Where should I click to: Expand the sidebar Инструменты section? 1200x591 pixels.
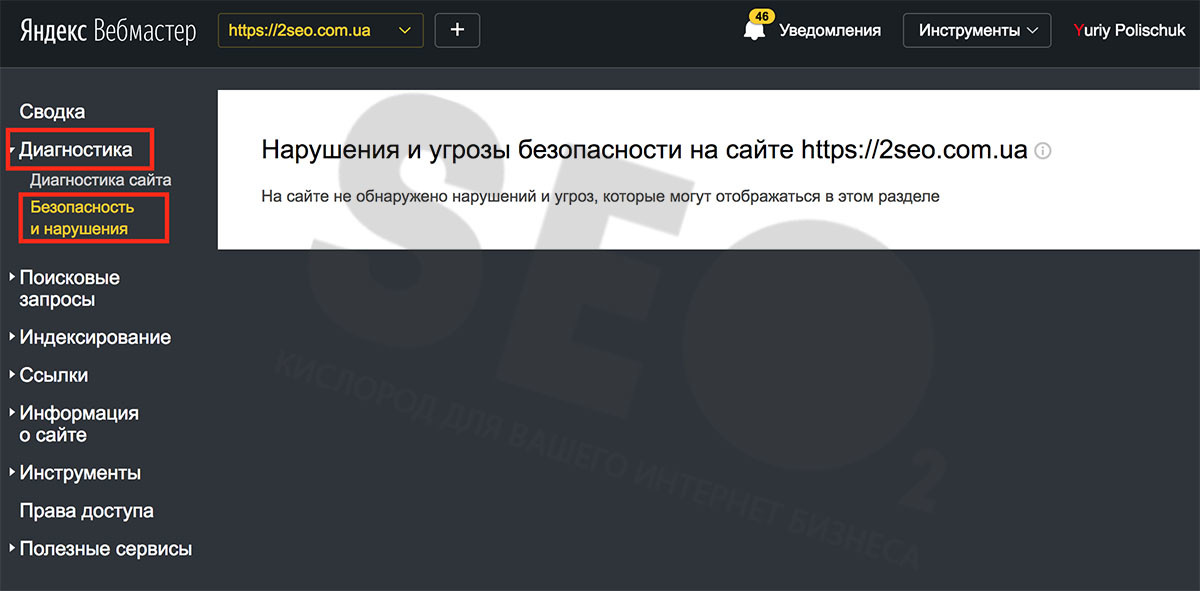tap(79, 473)
